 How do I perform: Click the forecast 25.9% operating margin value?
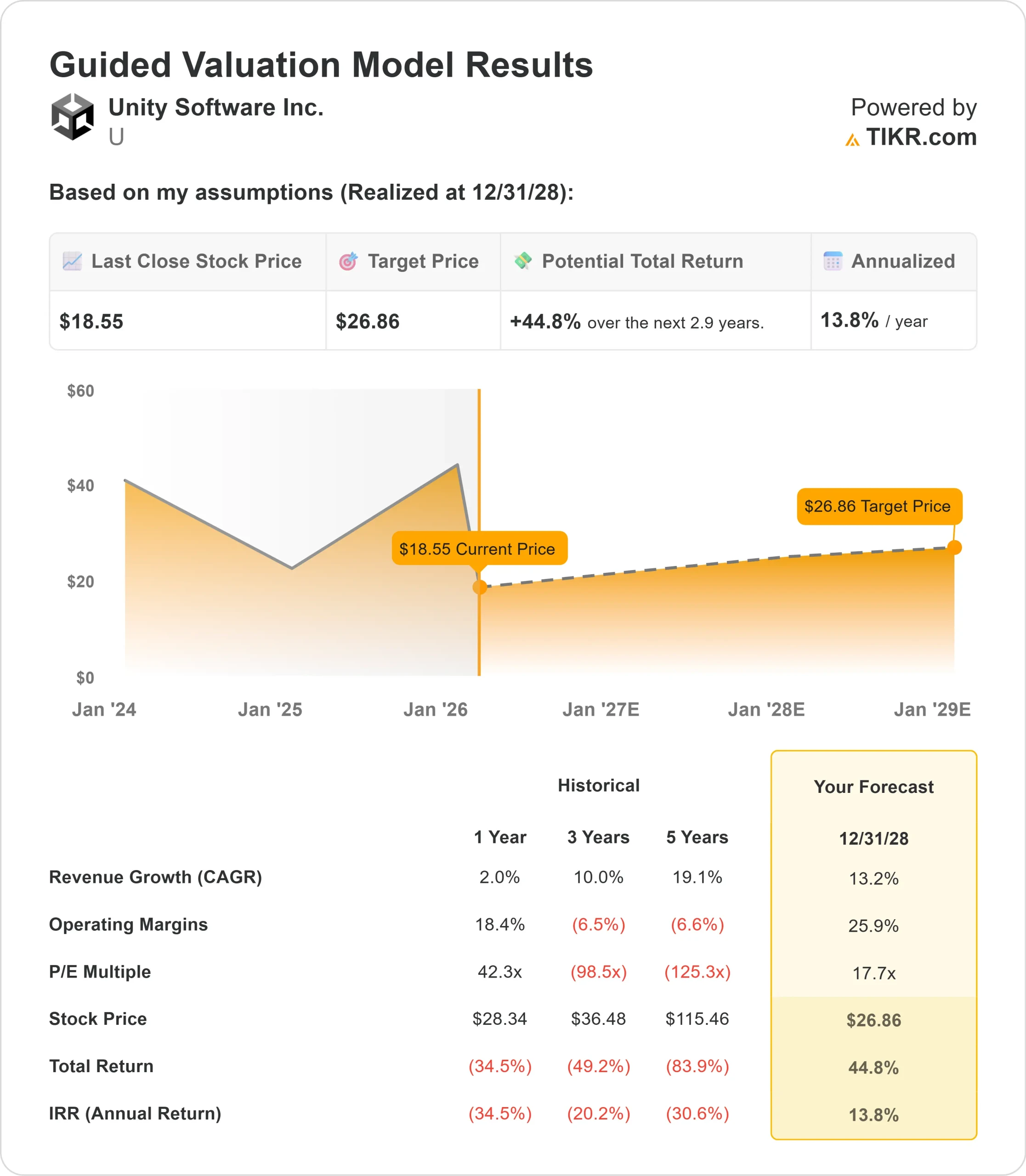pyautogui.click(x=873, y=926)
